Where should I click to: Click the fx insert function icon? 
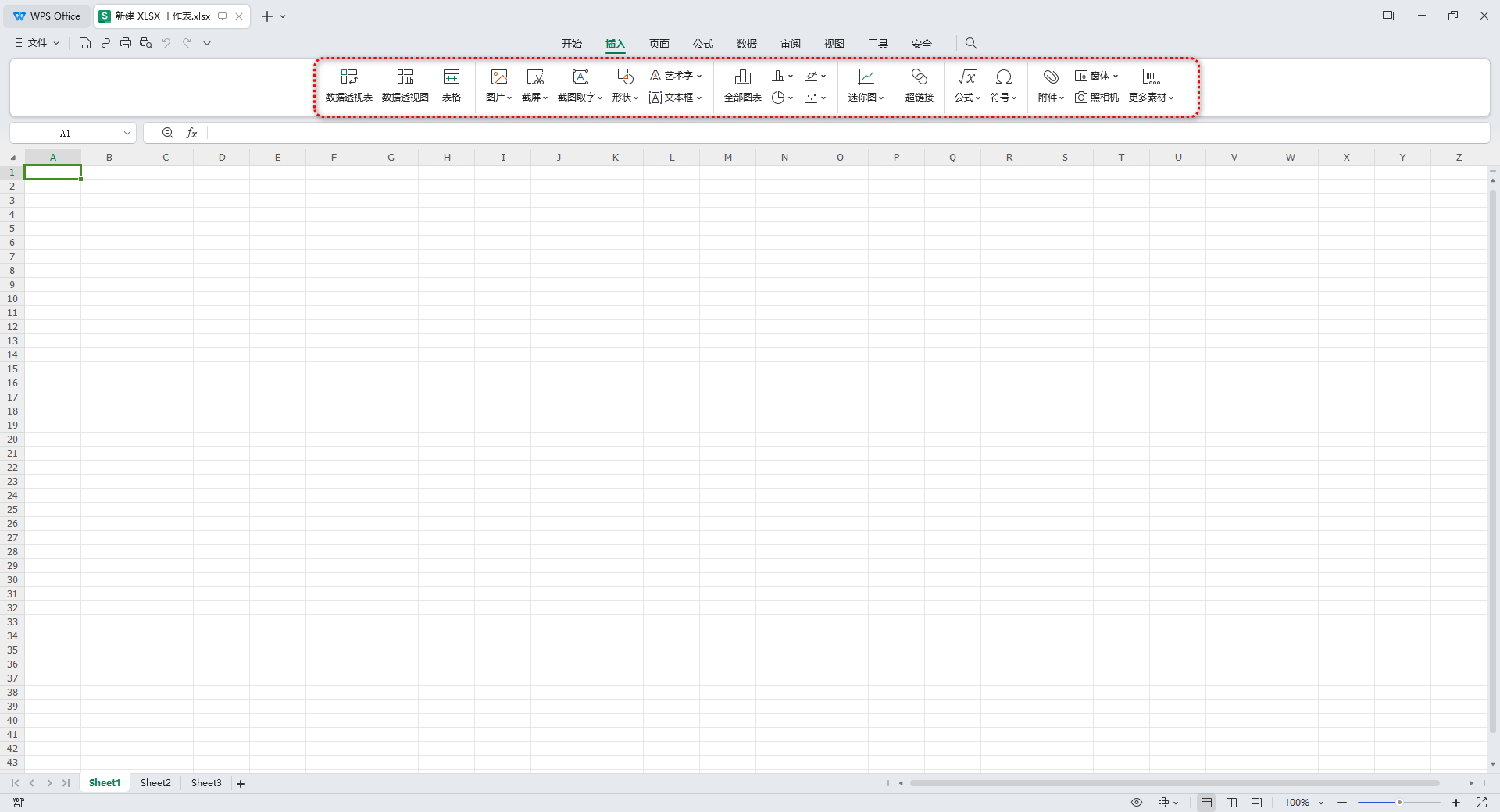(191, 134)
